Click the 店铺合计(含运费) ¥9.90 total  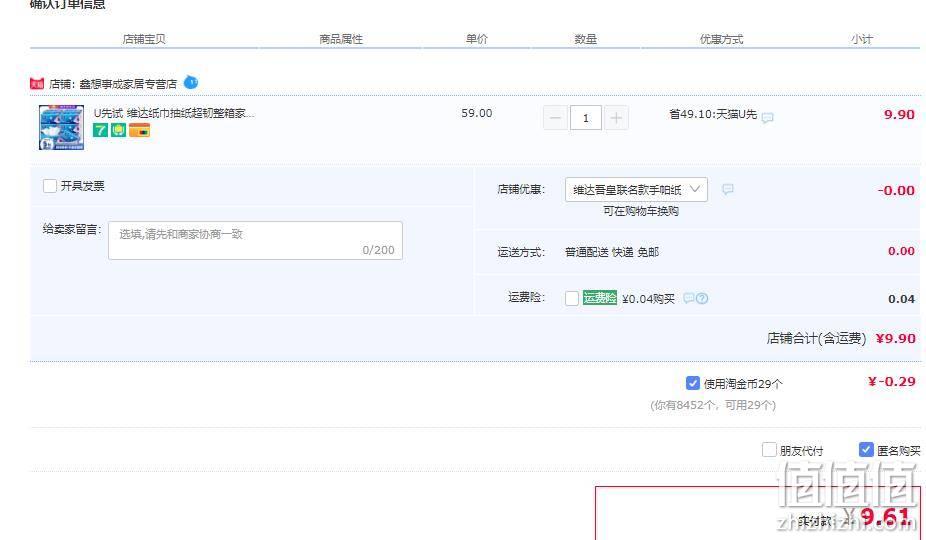click(841, 339)
